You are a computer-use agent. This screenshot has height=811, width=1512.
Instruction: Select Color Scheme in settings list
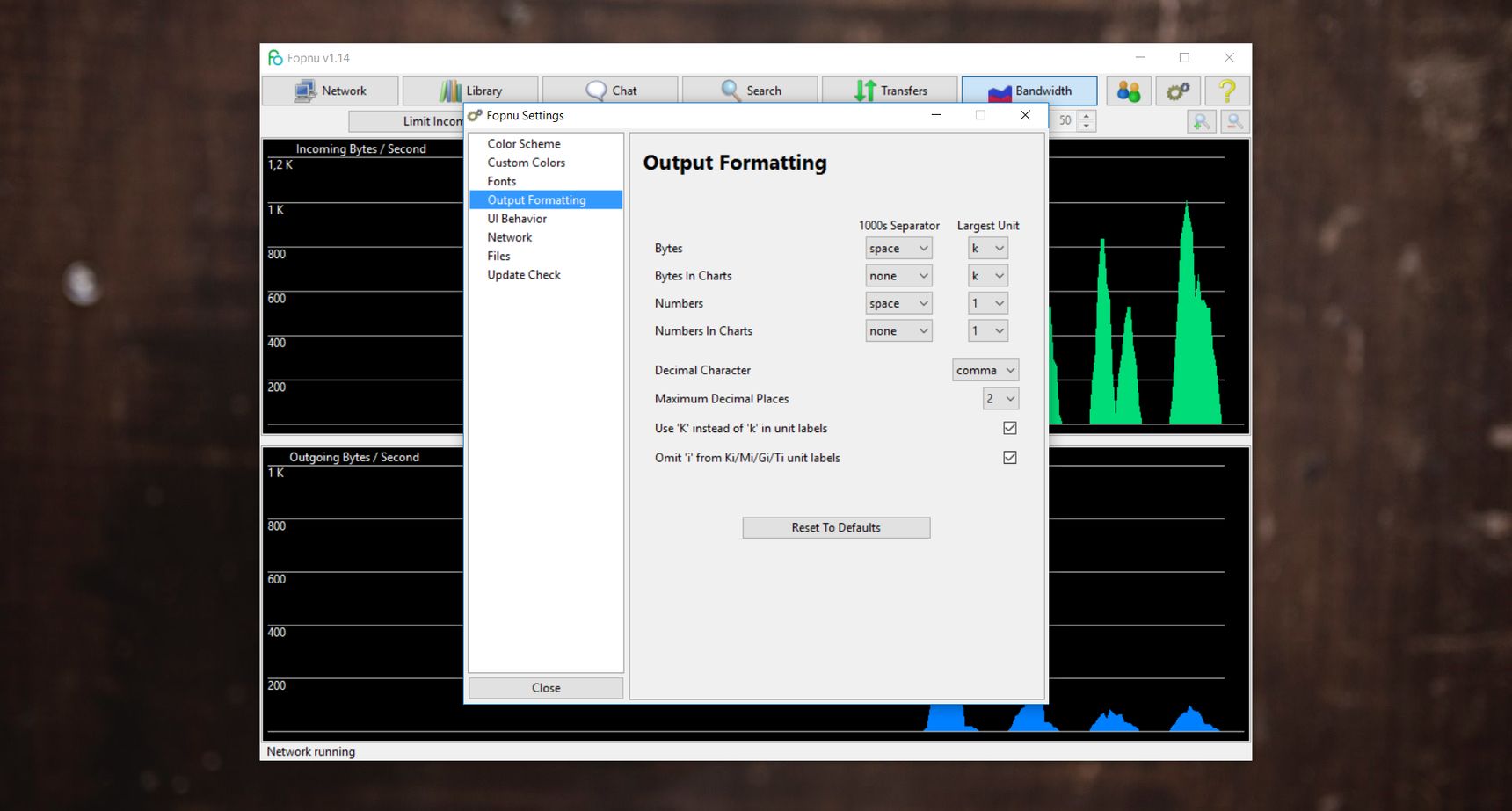click(524, 144)
